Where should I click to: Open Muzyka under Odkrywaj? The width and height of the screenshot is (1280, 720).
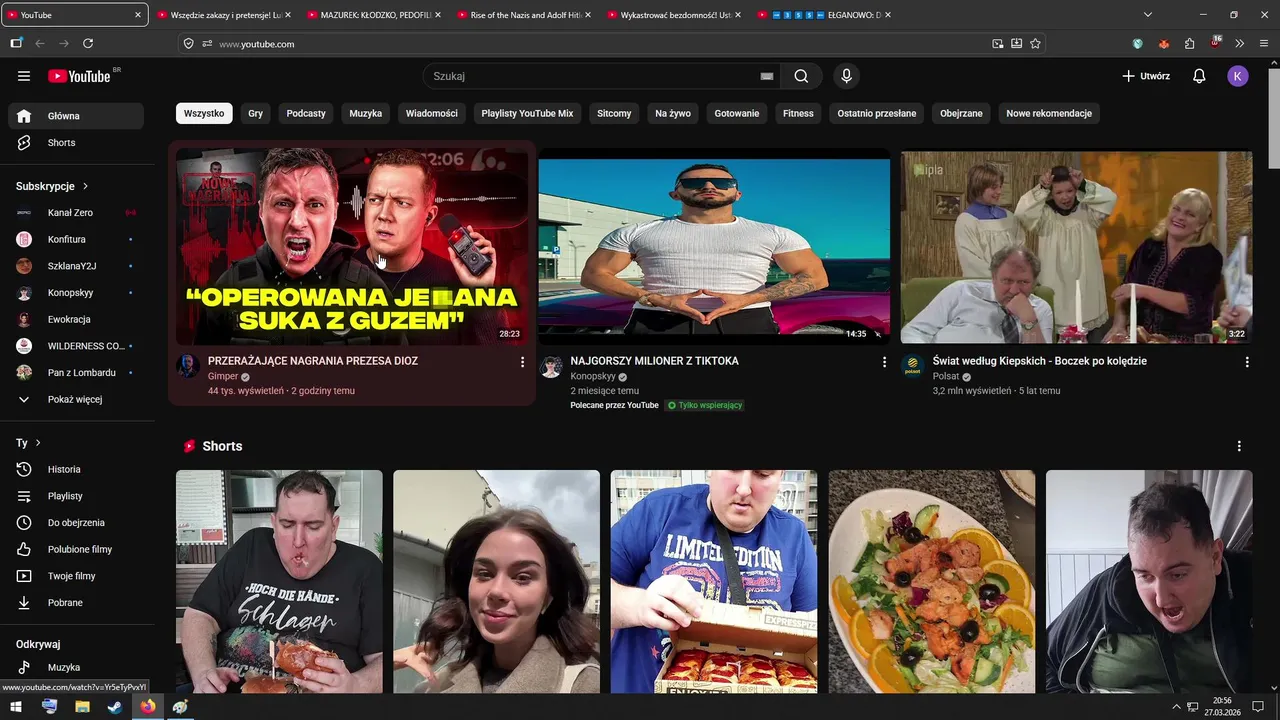click(76, 667)
